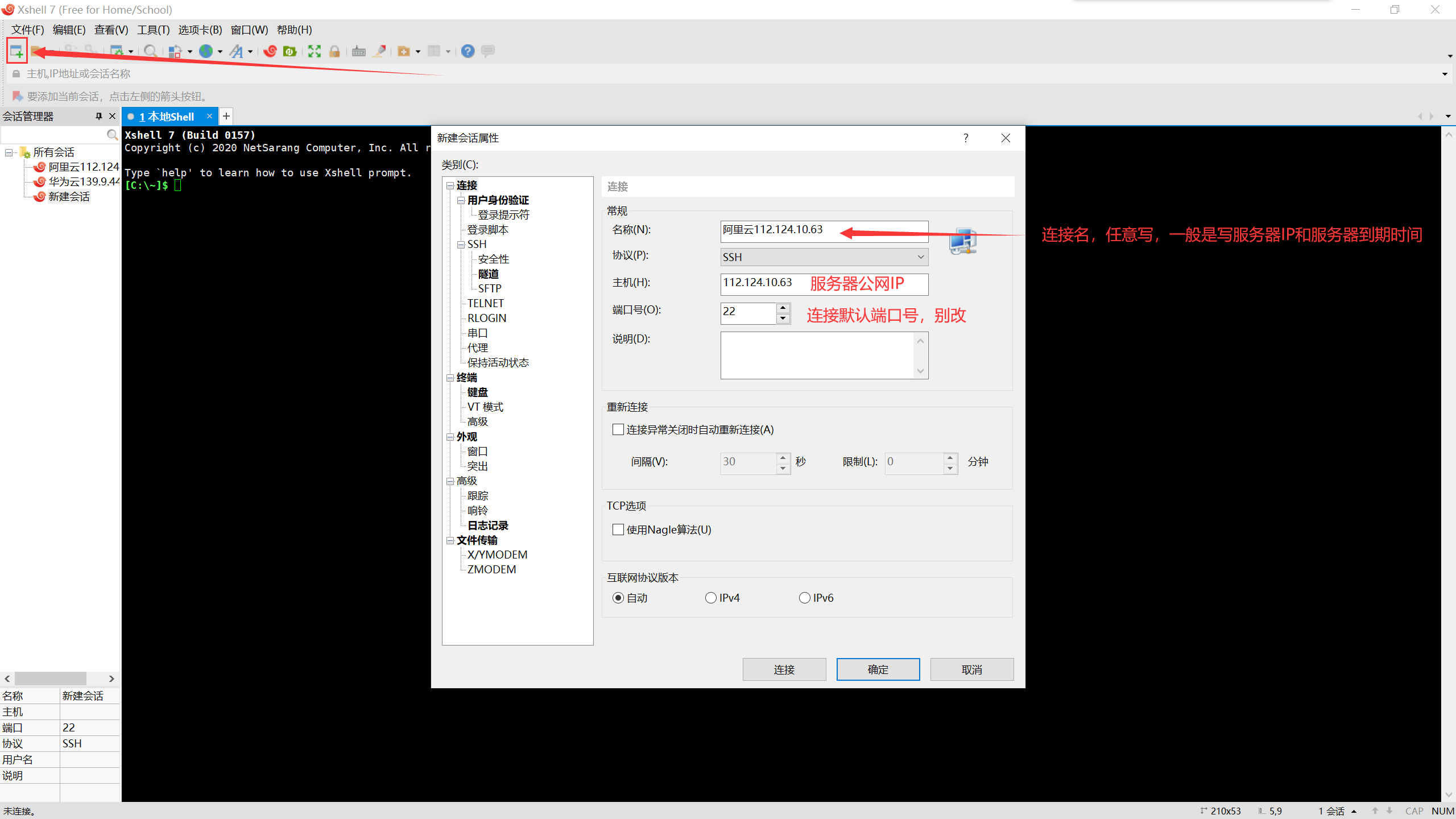Open 帮助(H) menu

coord(295,30)
